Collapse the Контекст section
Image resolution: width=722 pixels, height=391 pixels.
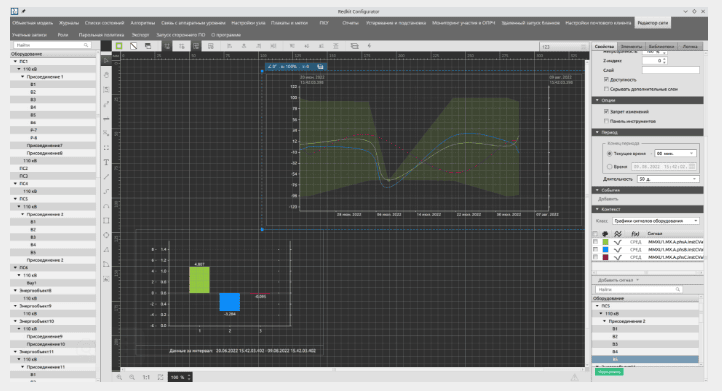598,209
